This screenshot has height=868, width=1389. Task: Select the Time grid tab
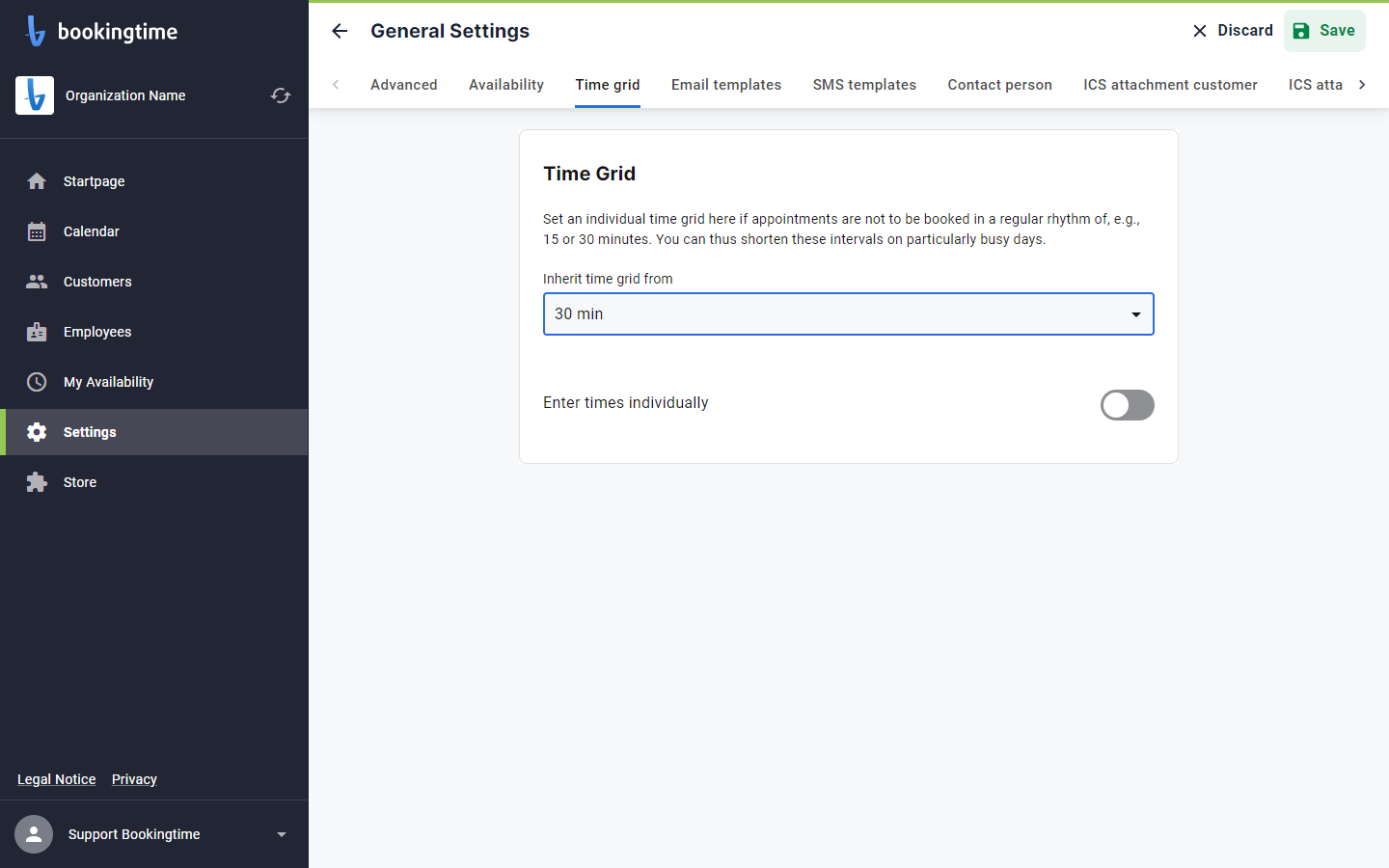click(608, 85)
